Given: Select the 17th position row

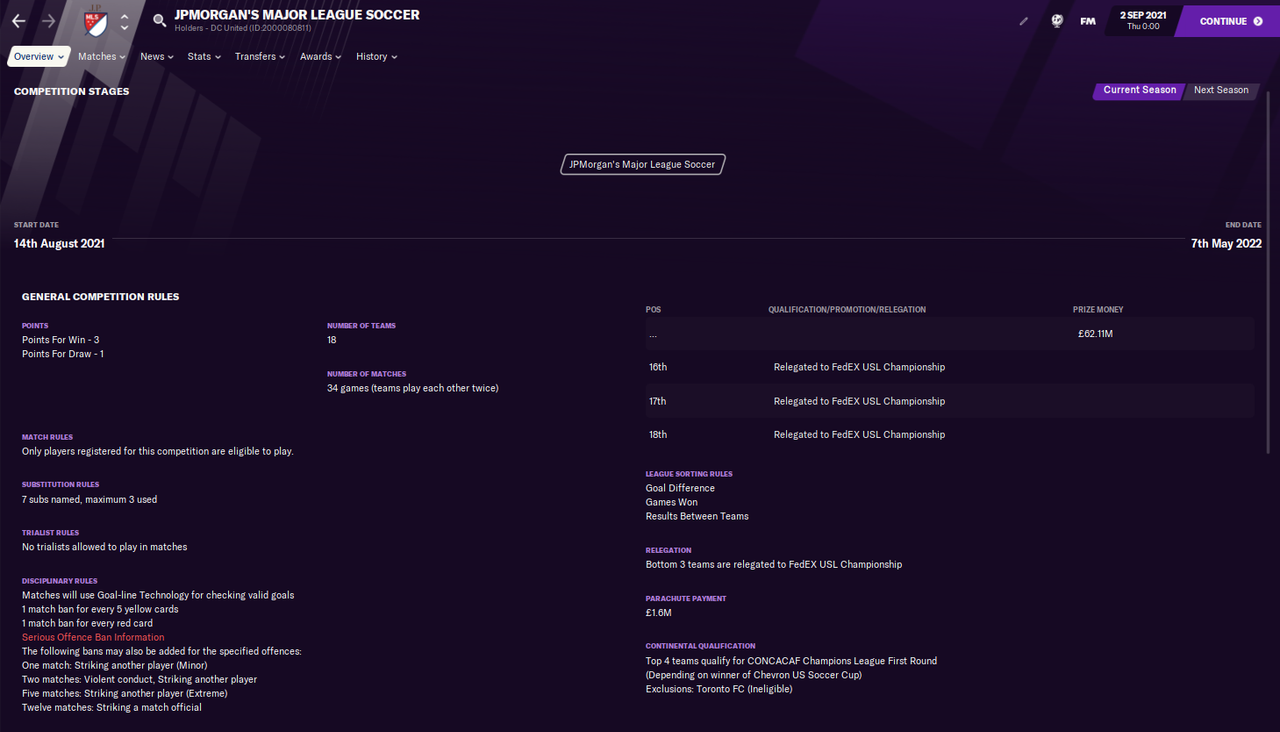Looking at the screenshot, I should coord(949,401).
